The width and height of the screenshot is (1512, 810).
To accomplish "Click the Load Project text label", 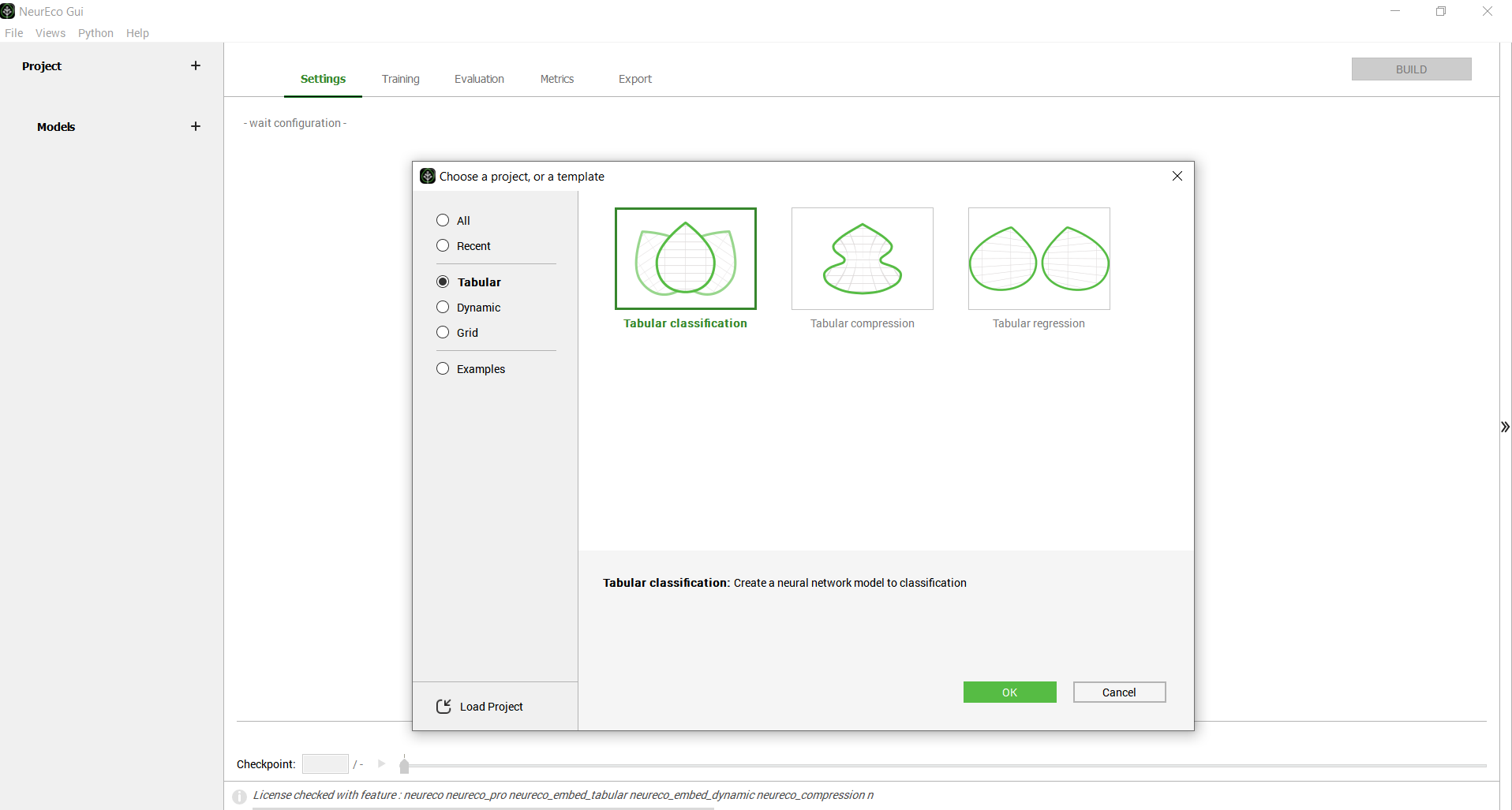I will (x=491, y=707).
